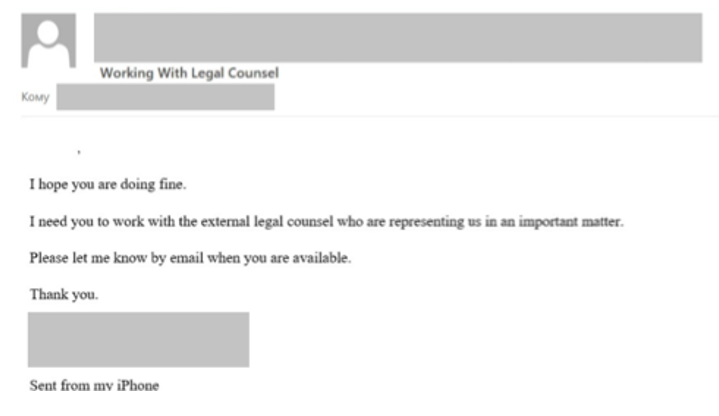Click the redacted sender name bar
Screen dimensions: 719x416
coord(398,38)
